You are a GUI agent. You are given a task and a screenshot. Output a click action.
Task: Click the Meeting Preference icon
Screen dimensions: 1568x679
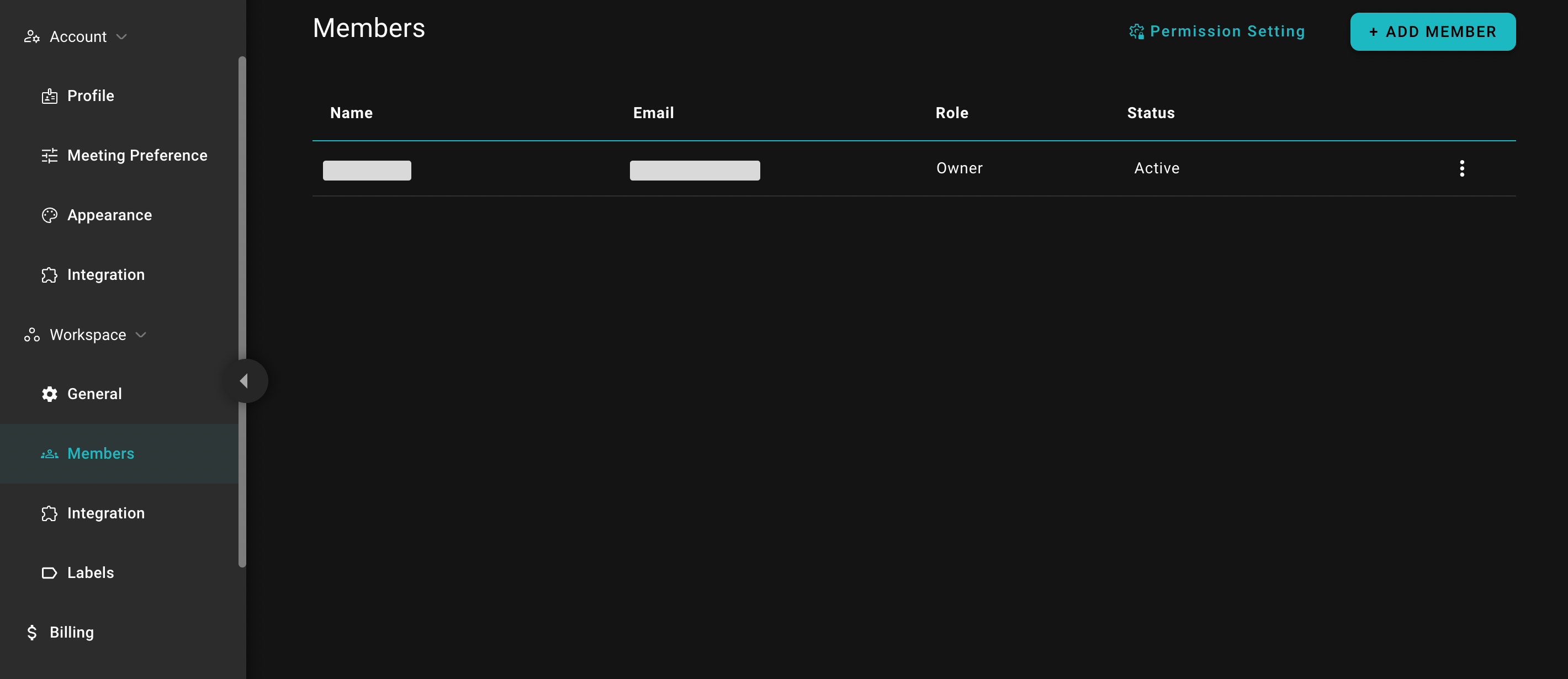coord(48,155)
